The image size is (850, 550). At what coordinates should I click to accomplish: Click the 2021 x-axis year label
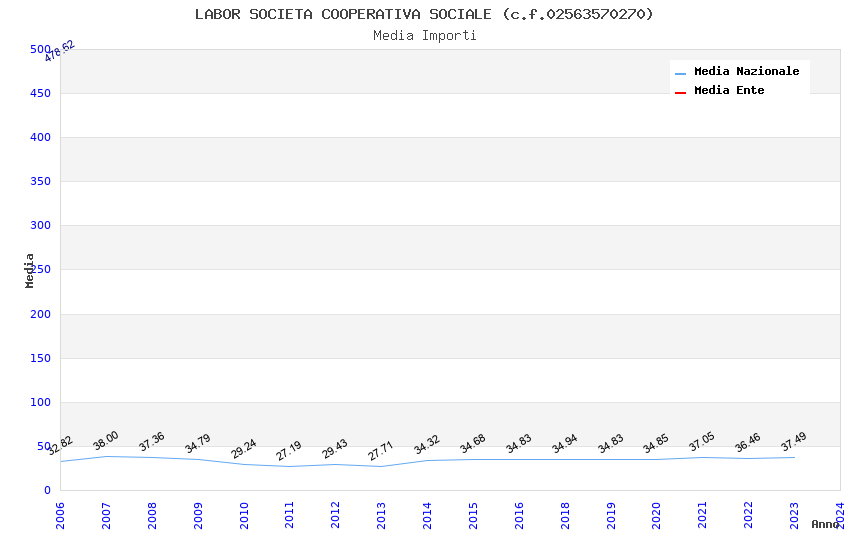(x=703, y=515)
